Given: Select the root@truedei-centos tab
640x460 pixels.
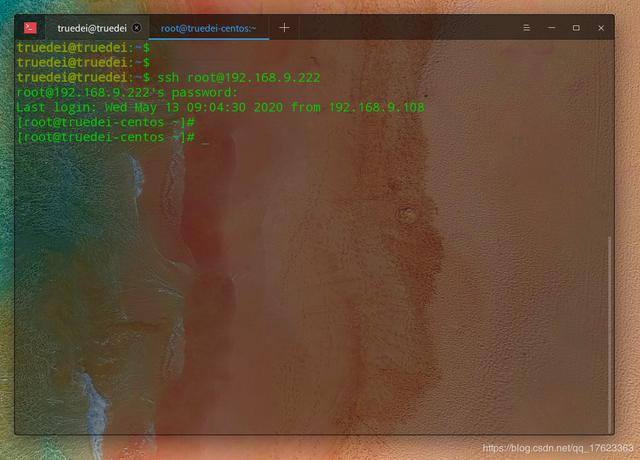Looking at the screenshot, I should 209,28.
